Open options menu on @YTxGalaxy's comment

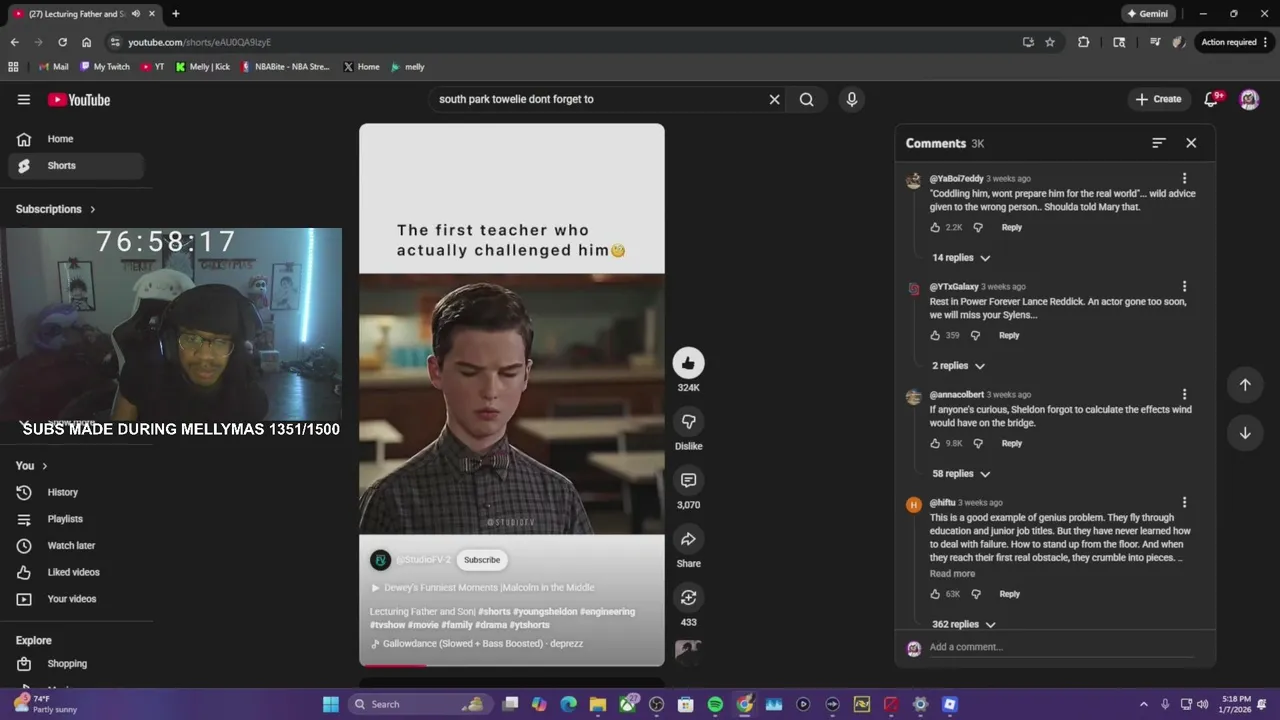(1184, 286)
